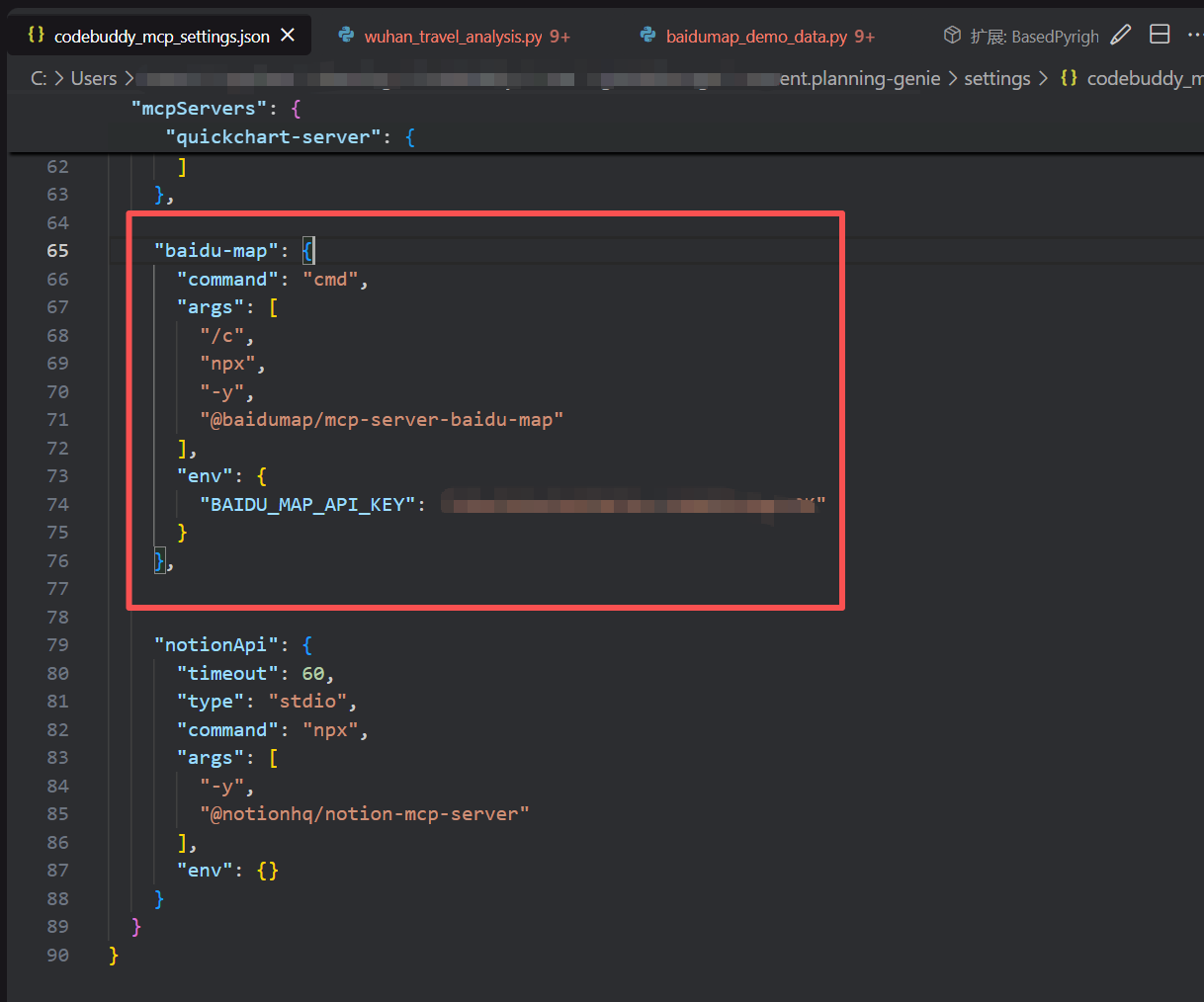
Task: Click the pencil edit icon in the tab bar
Action: (1120, 36)
